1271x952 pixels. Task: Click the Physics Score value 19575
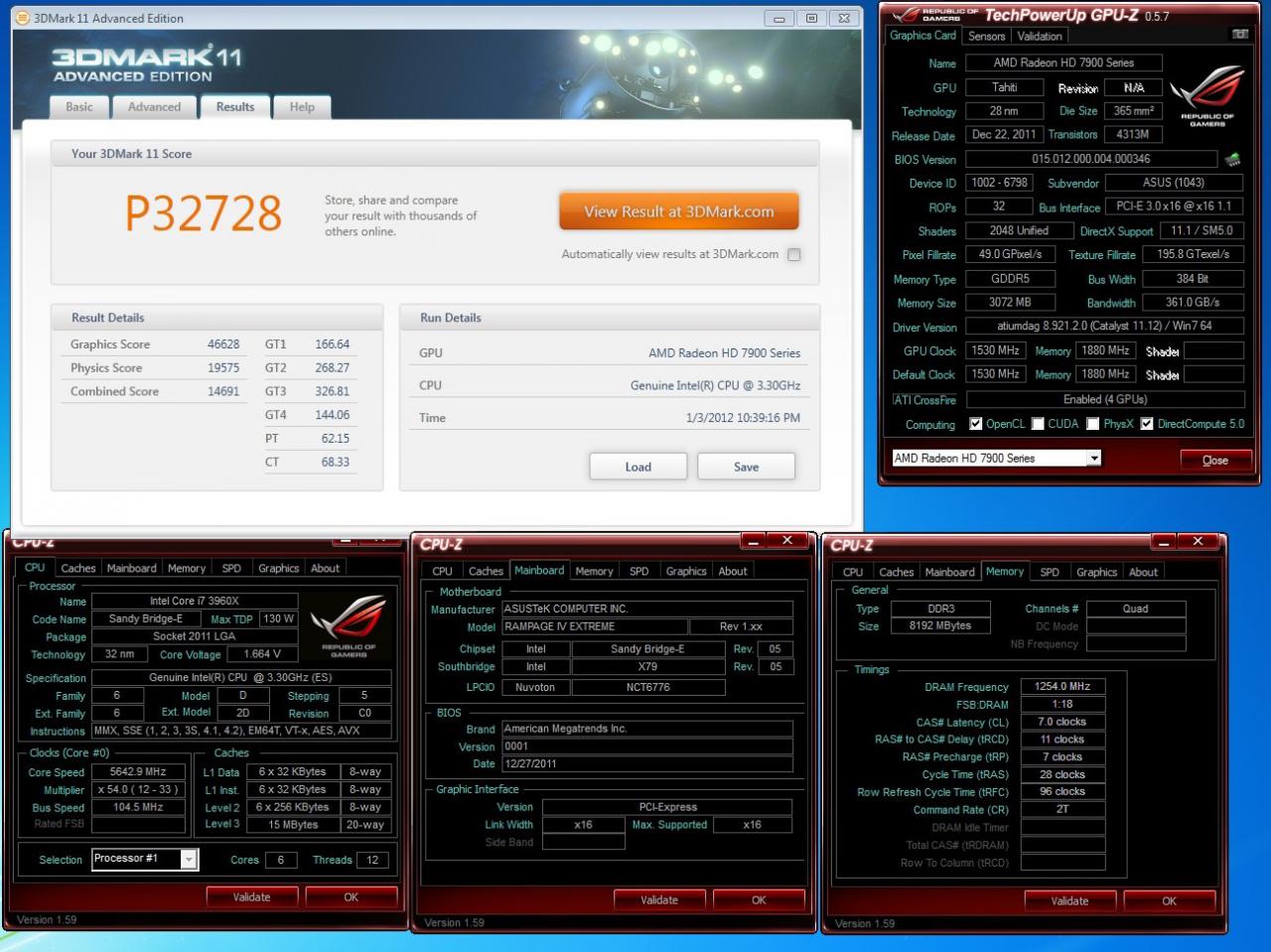(223, 367)
